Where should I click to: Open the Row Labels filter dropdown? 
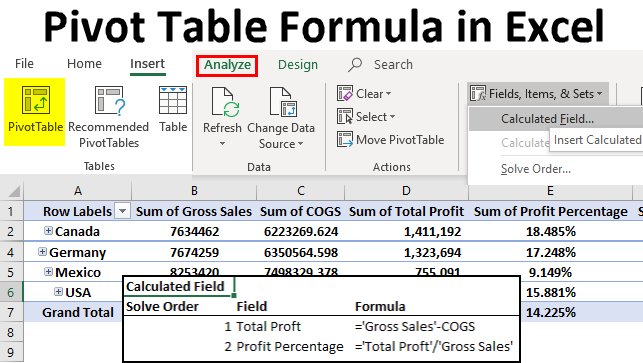(122, 211)
